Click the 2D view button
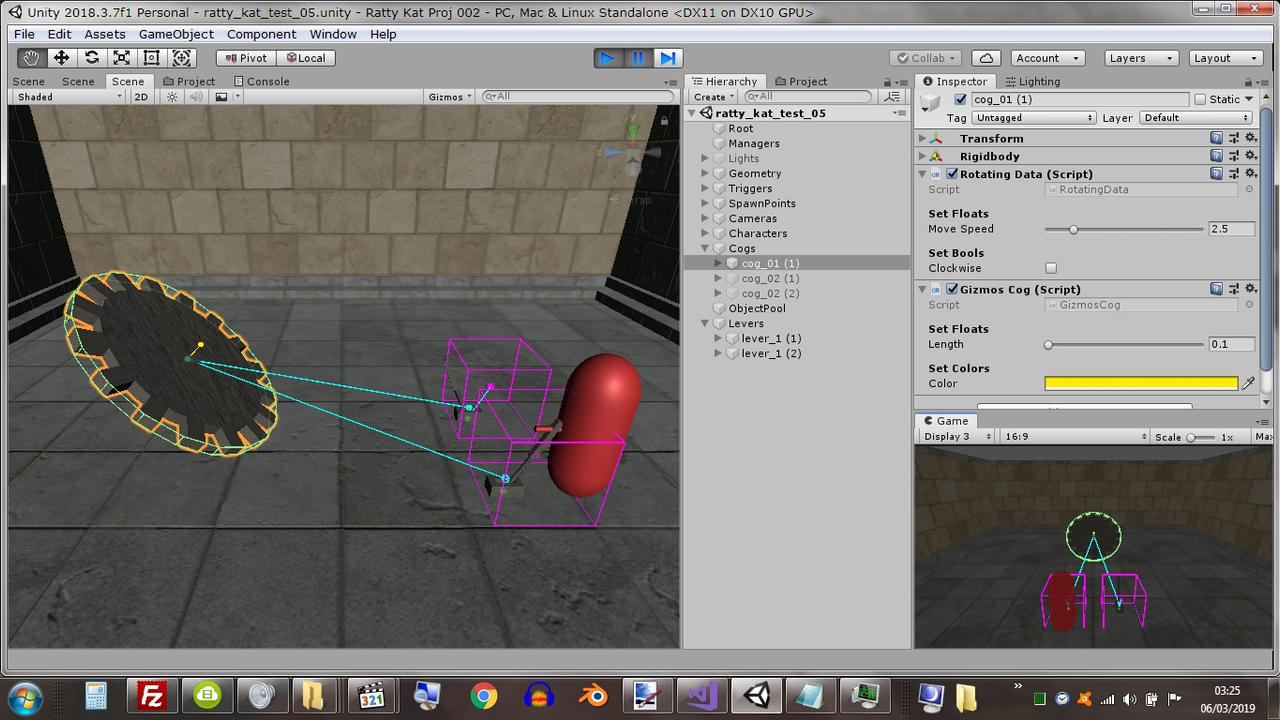This screenshot has width=1280, height=720. 141,97
